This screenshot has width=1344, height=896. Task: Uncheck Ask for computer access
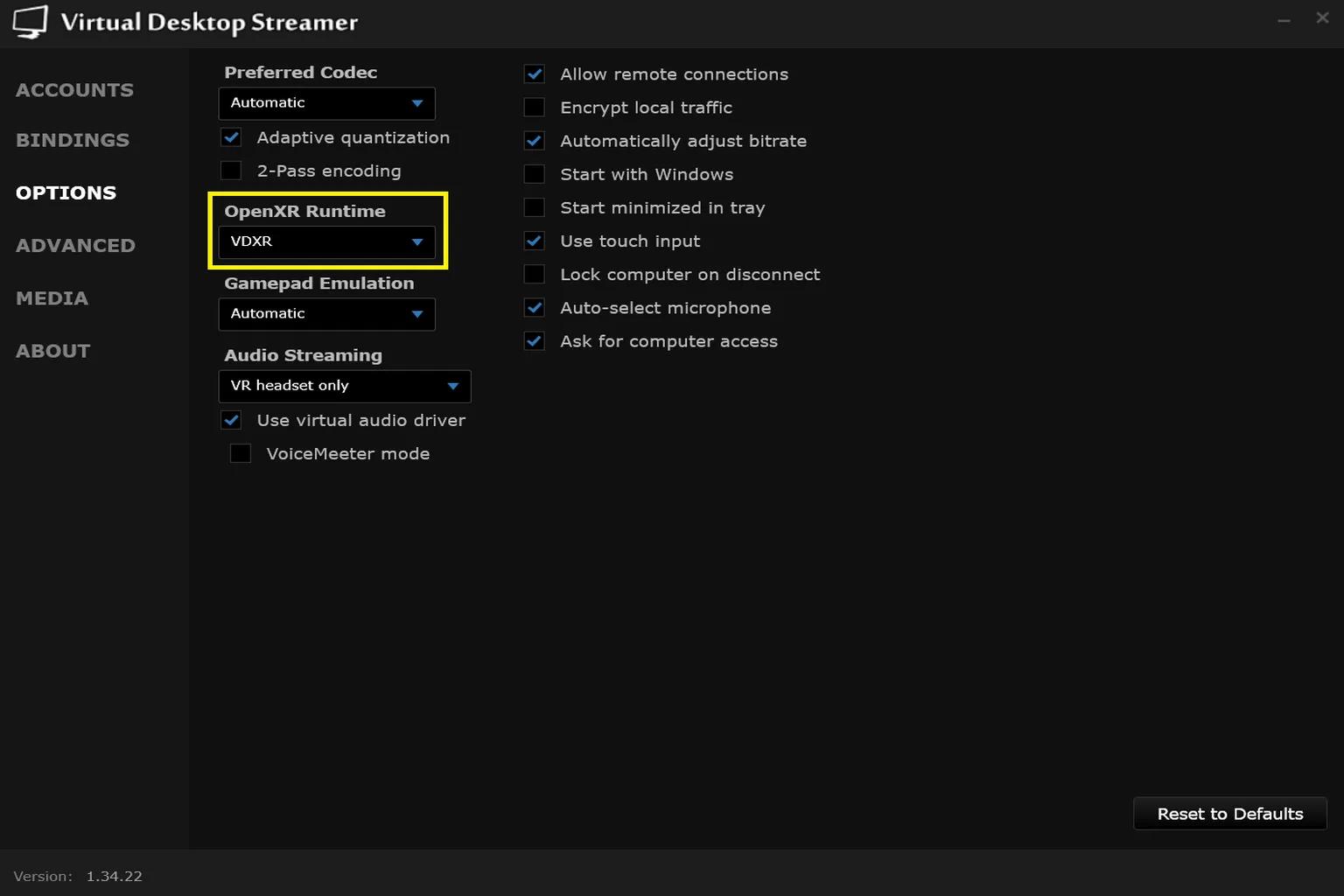tap(535, 341)
